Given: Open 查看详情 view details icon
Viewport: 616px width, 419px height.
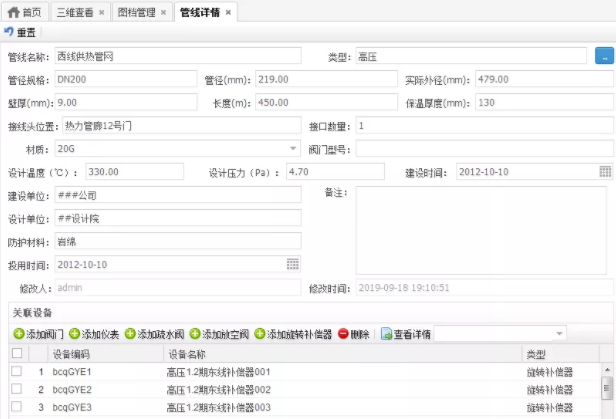Looking at the screenshot, I should (387, 334).
